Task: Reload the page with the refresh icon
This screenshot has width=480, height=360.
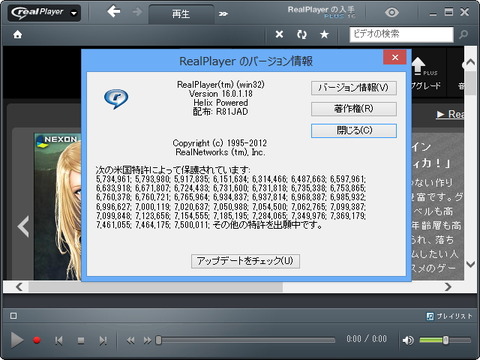Action: (x=302, y=34)
